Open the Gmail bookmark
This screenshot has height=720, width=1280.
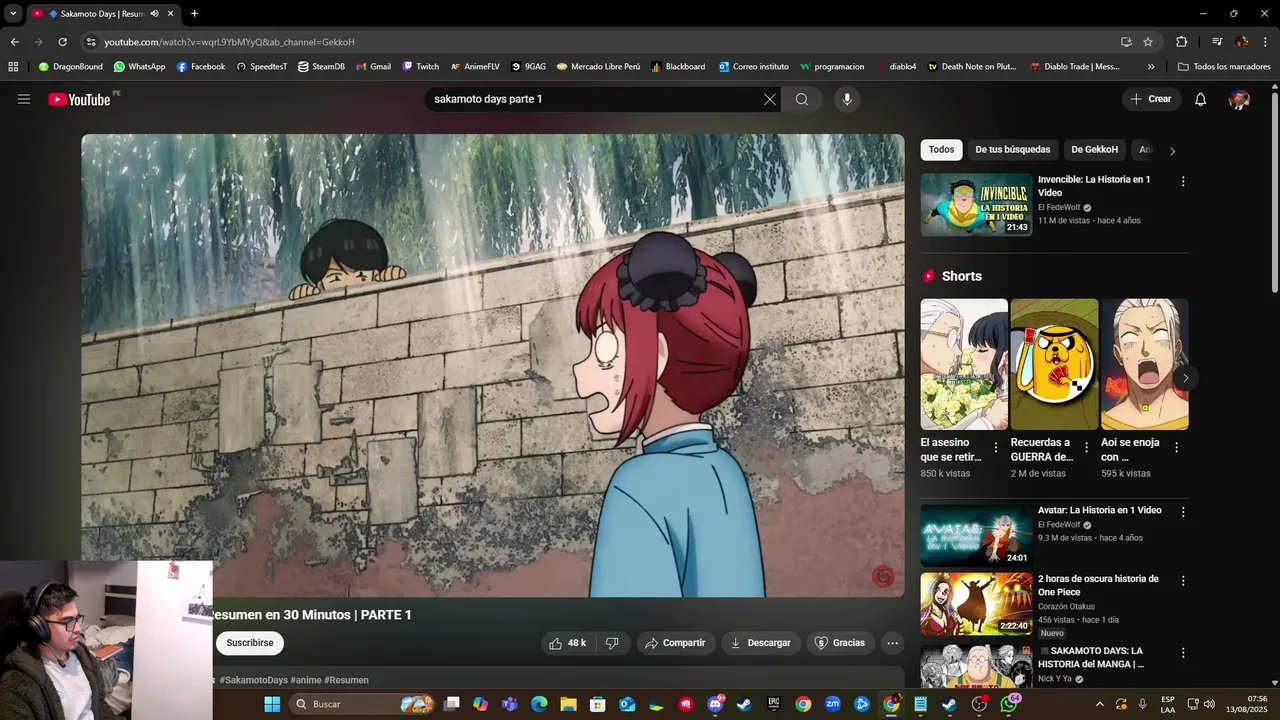click(373, 67)
